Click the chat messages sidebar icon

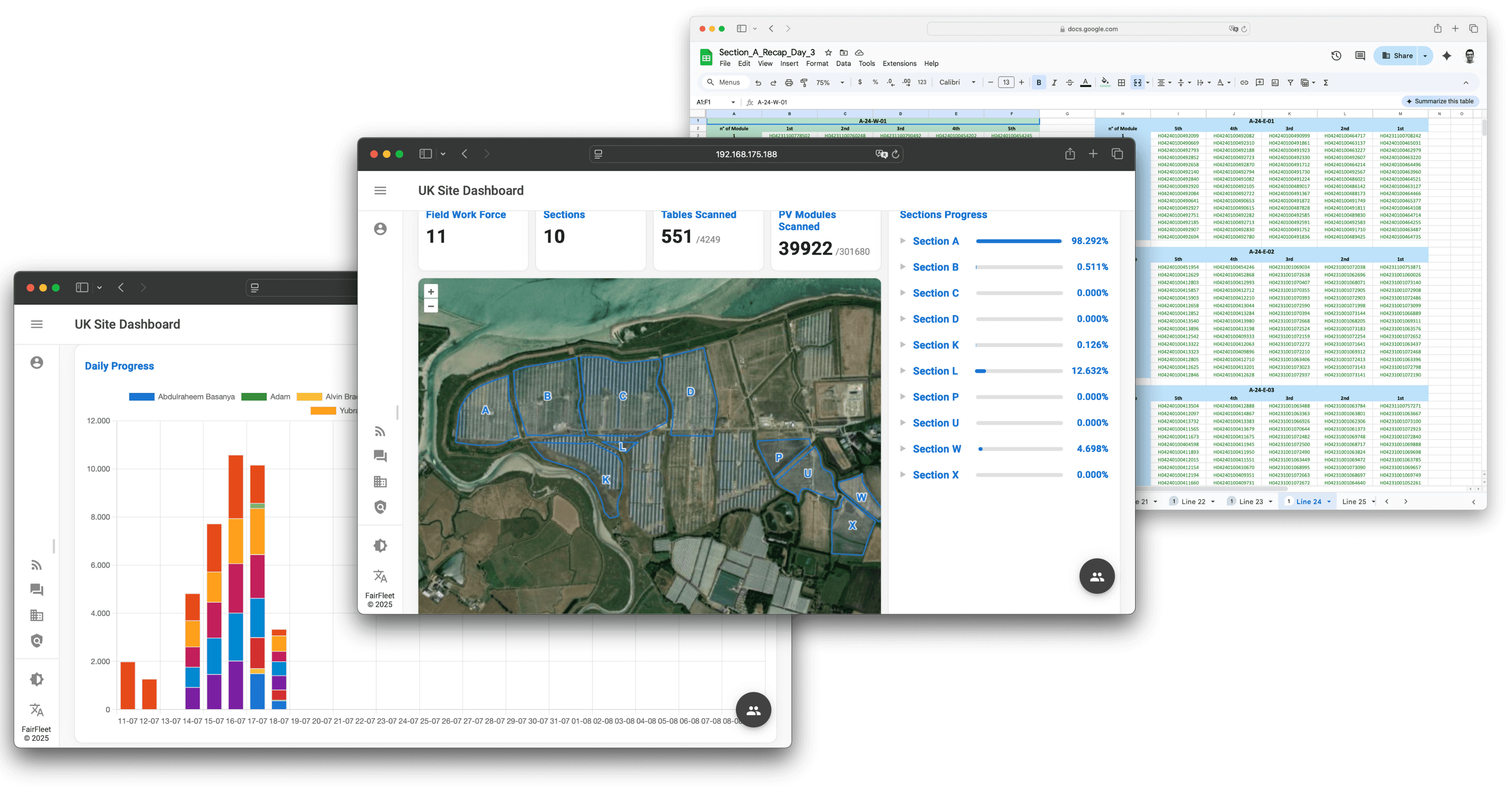pos(381,456)
